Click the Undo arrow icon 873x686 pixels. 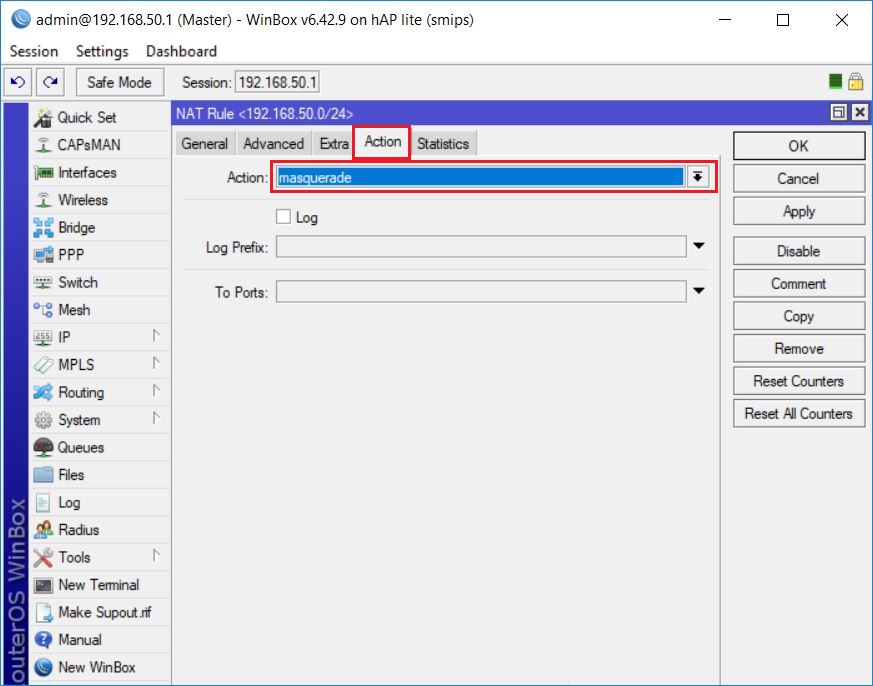[18, 82]
